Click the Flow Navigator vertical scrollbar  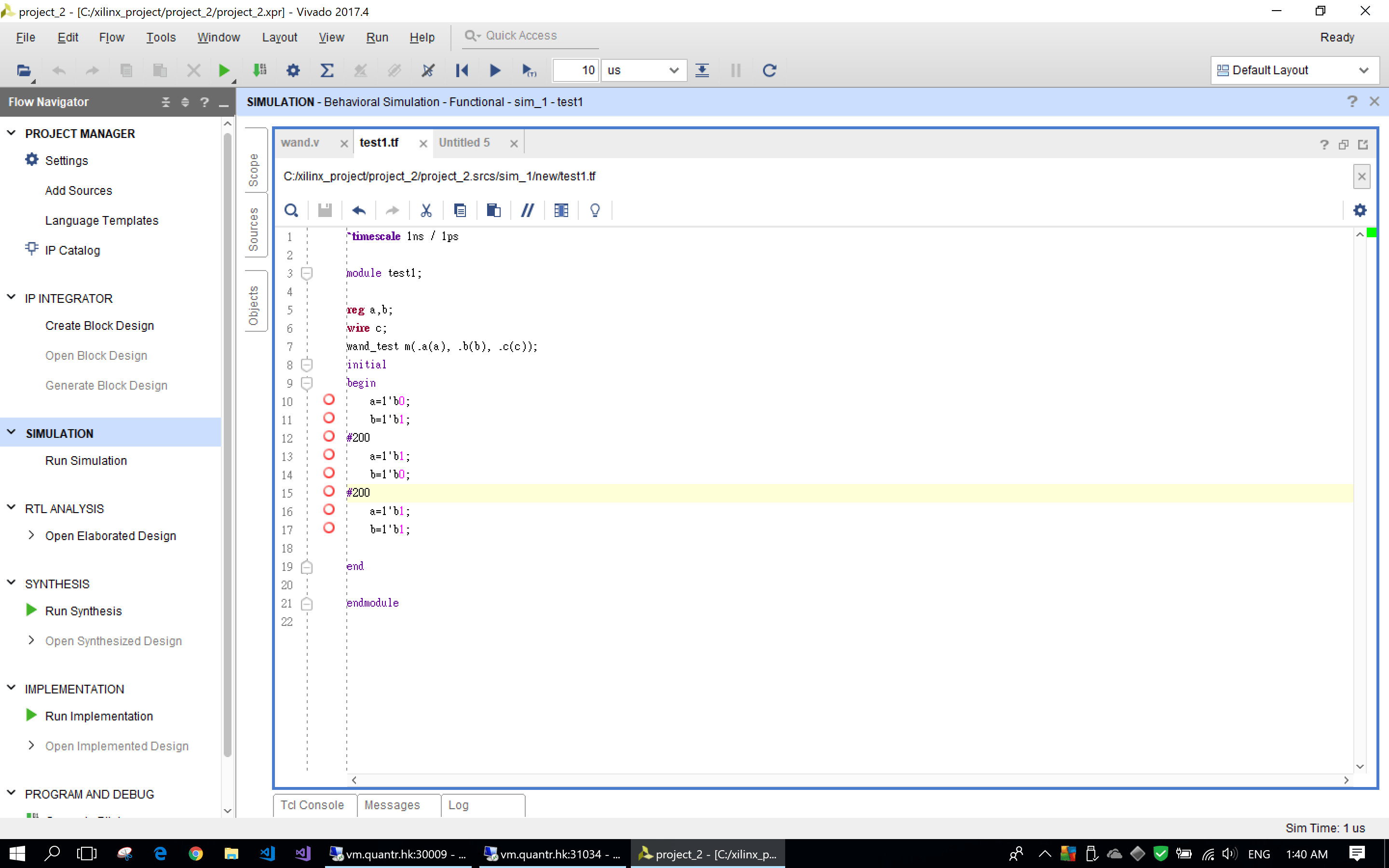[227, 445]
